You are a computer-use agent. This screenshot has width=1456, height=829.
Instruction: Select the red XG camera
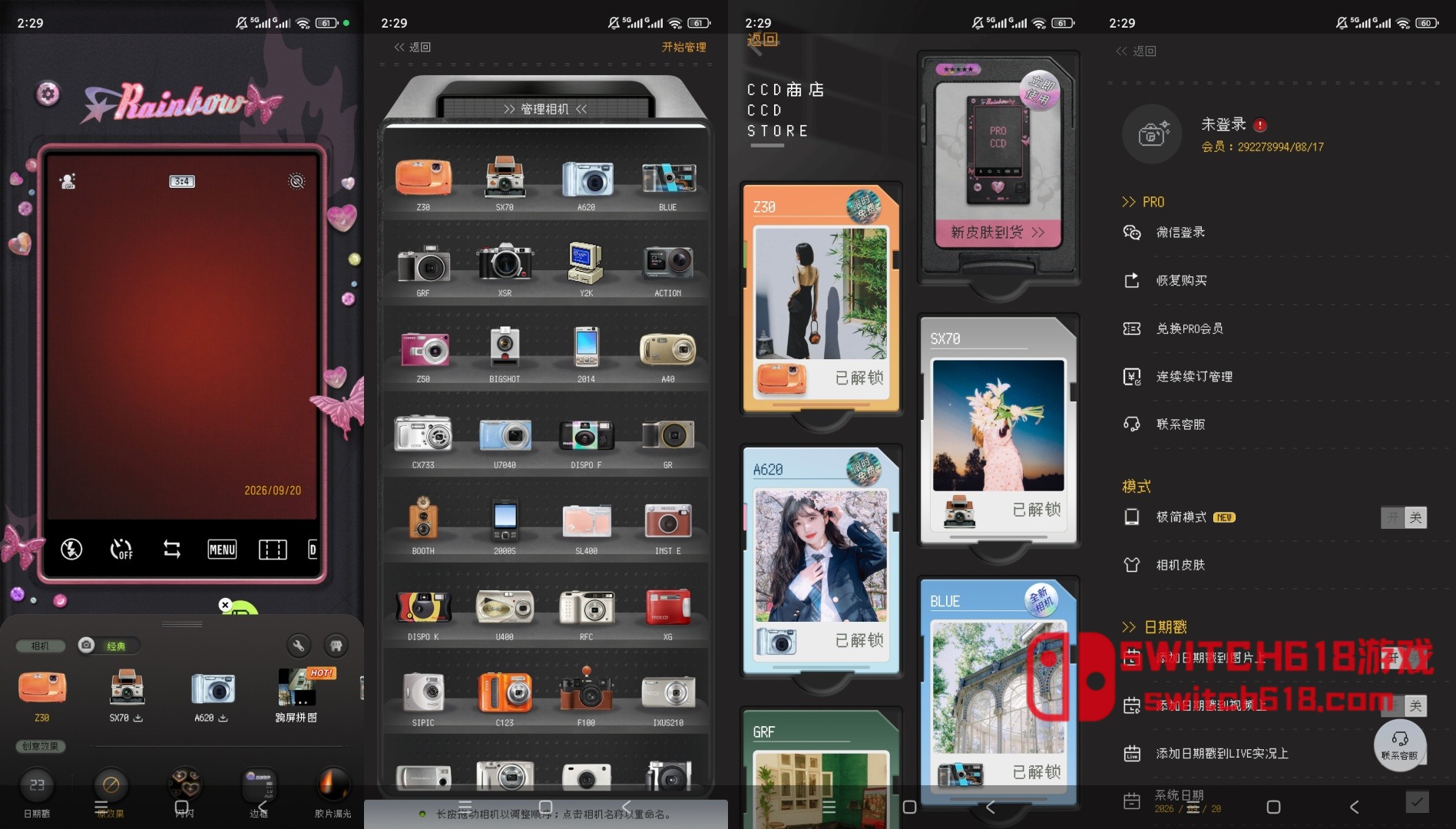(668, 615)
